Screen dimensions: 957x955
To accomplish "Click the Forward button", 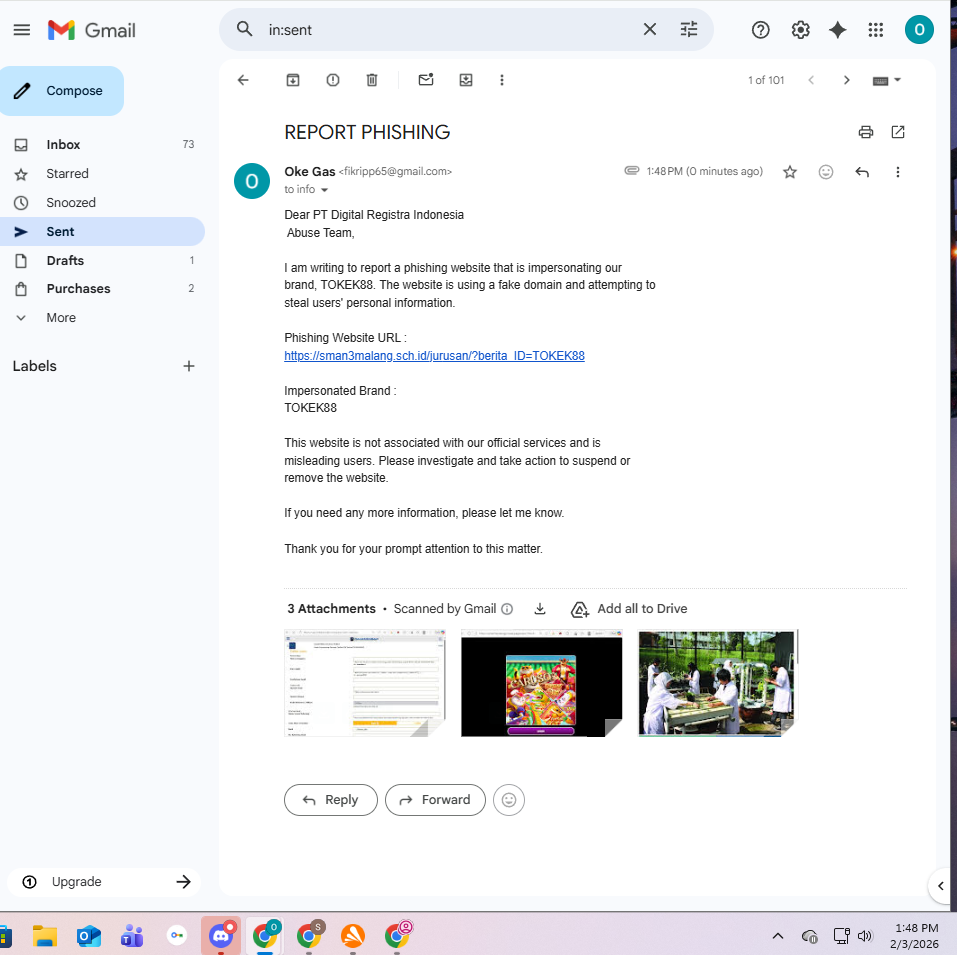I will pos(435,800).
